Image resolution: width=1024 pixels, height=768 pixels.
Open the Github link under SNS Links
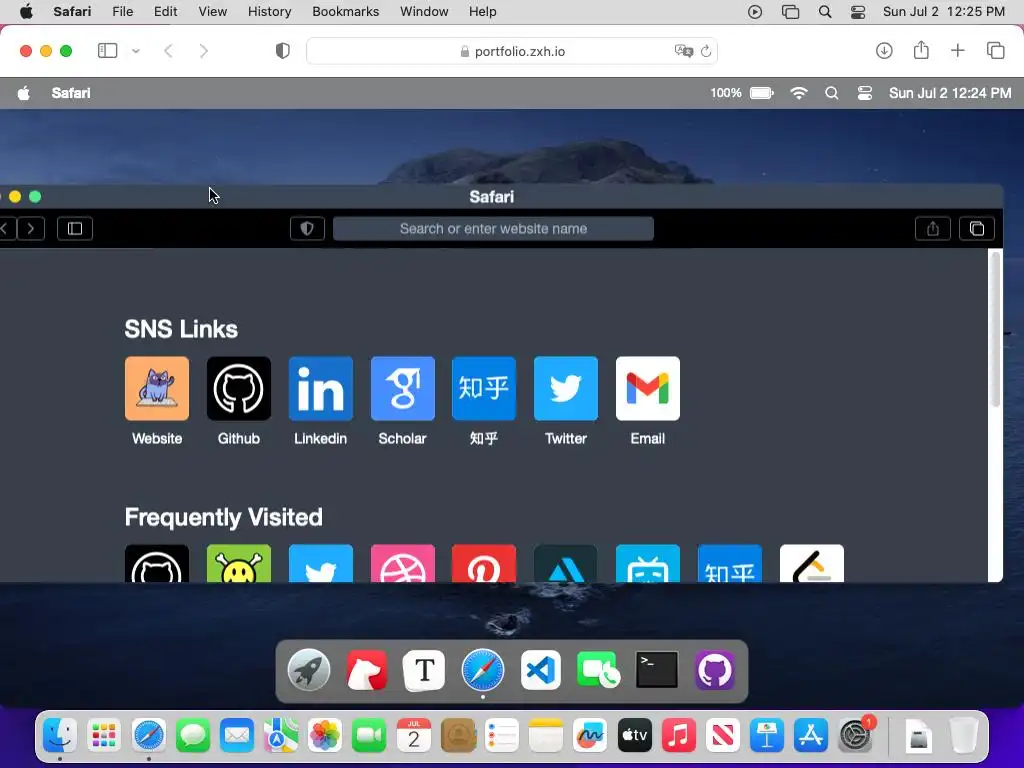(x=238, y=388)
